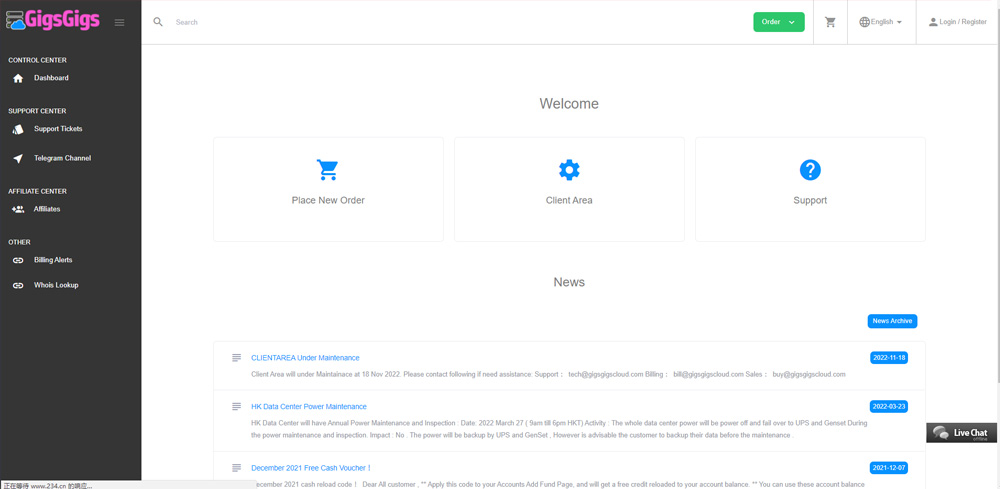Click the Telegram Channel paper plane icon
This screenshot has width=1000, height=489.
[18, 158]
